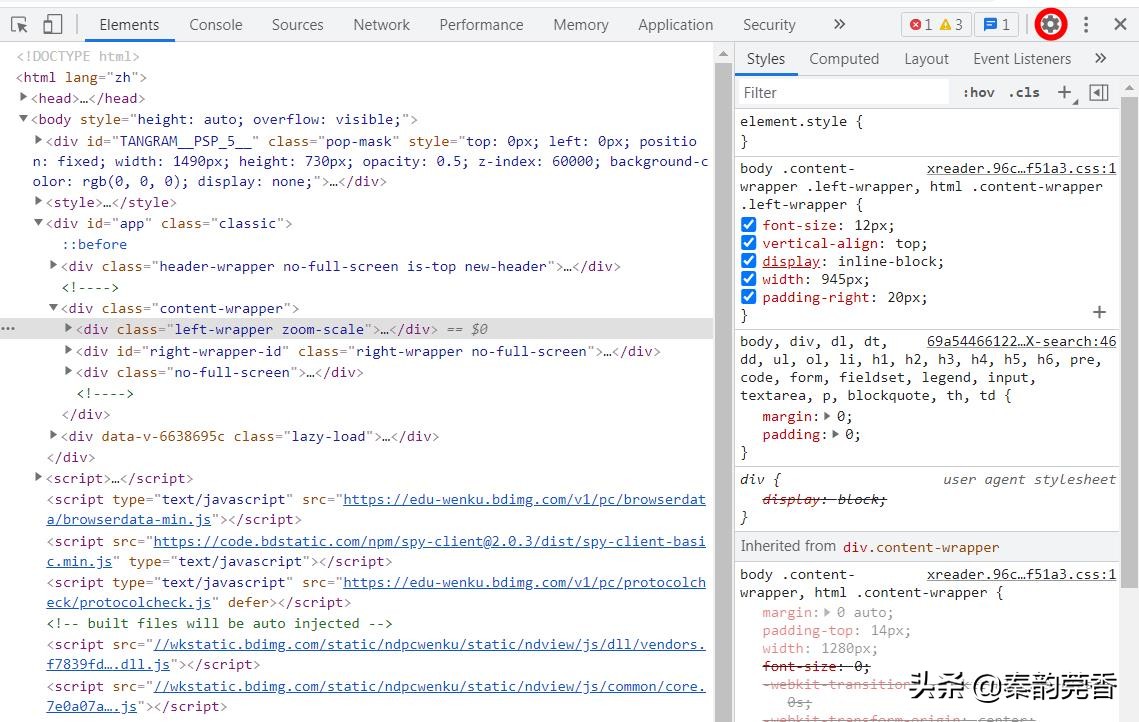Click the styles Filter input field
Screen dimensions: 1139x722
843,93
